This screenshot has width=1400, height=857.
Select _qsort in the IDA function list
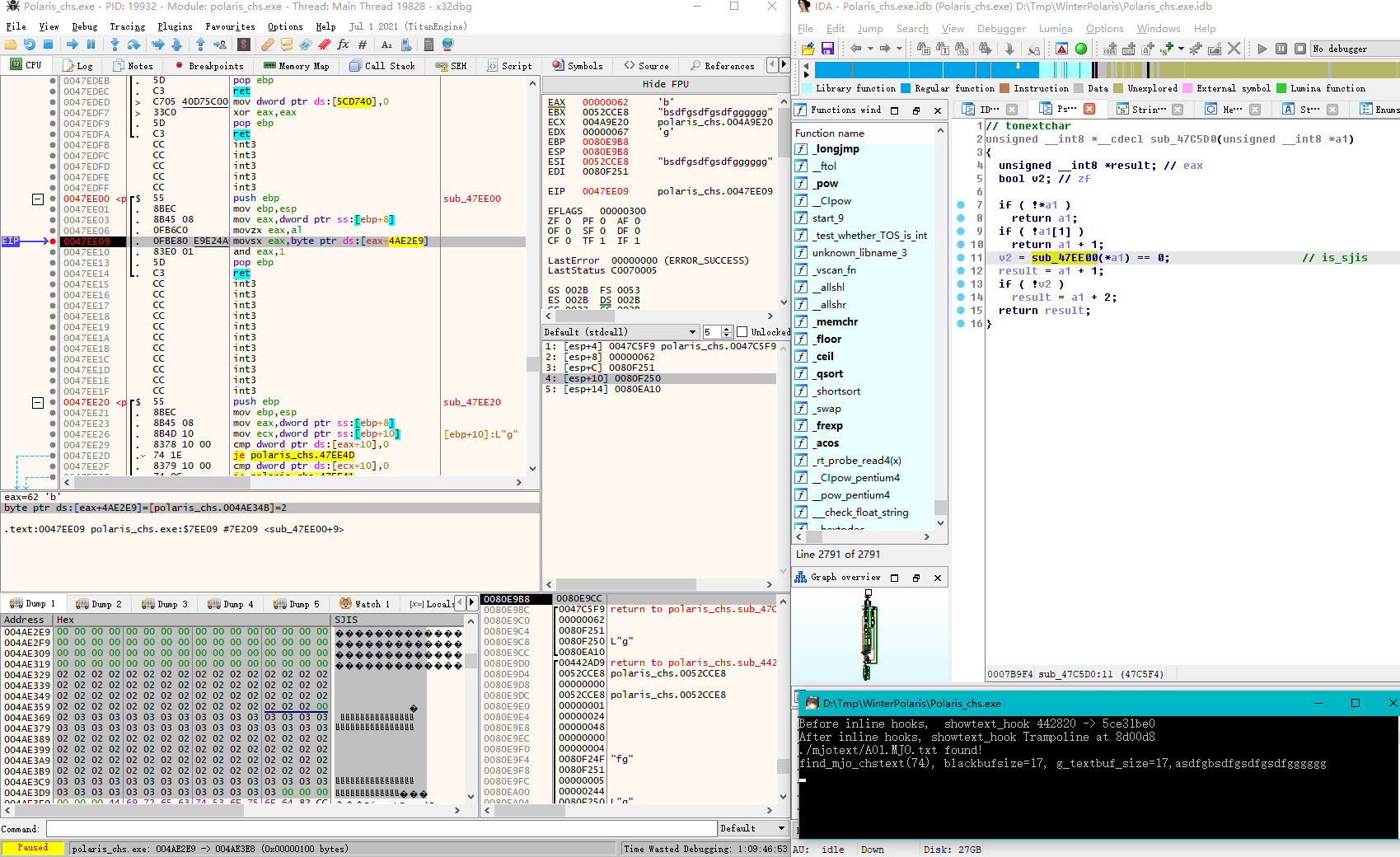point(828,374)
